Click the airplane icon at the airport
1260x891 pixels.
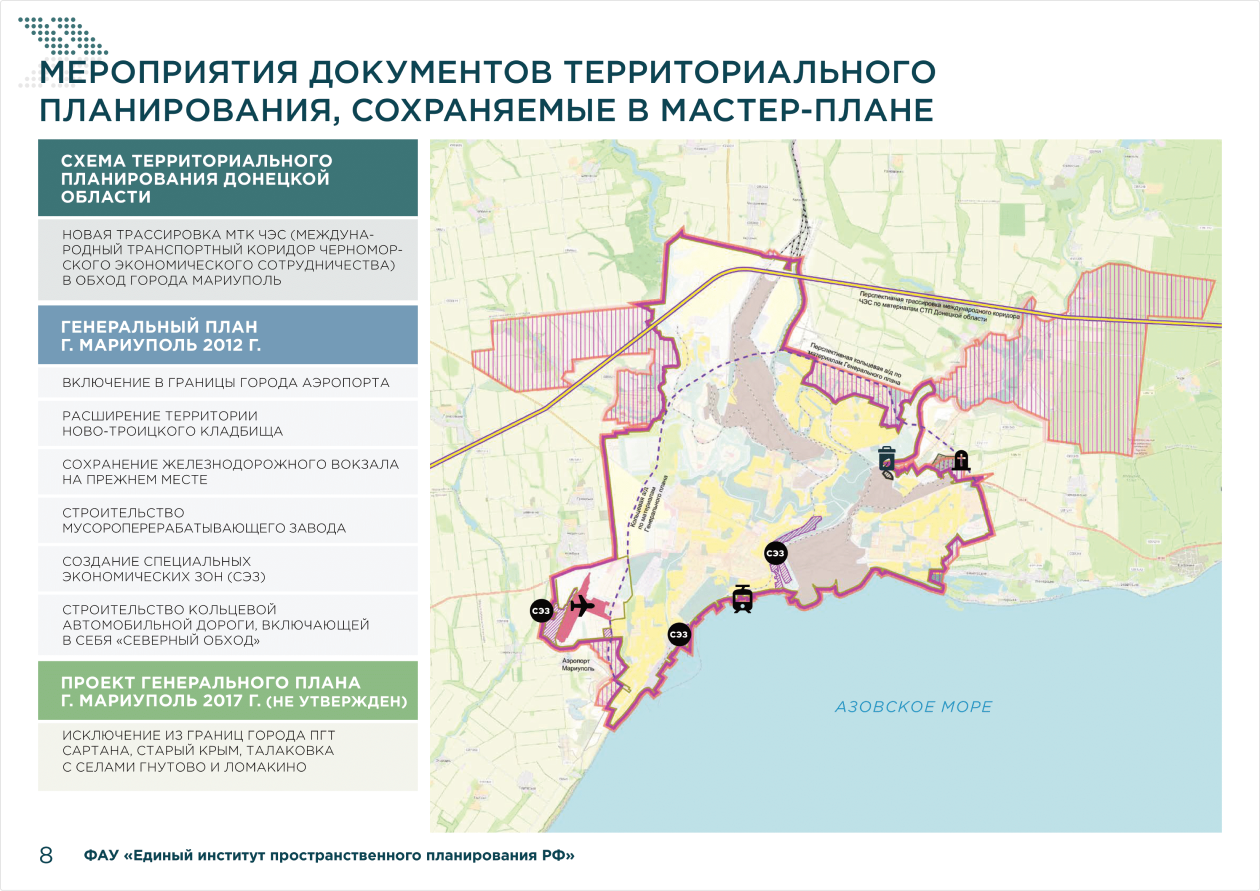coord(580,606)
